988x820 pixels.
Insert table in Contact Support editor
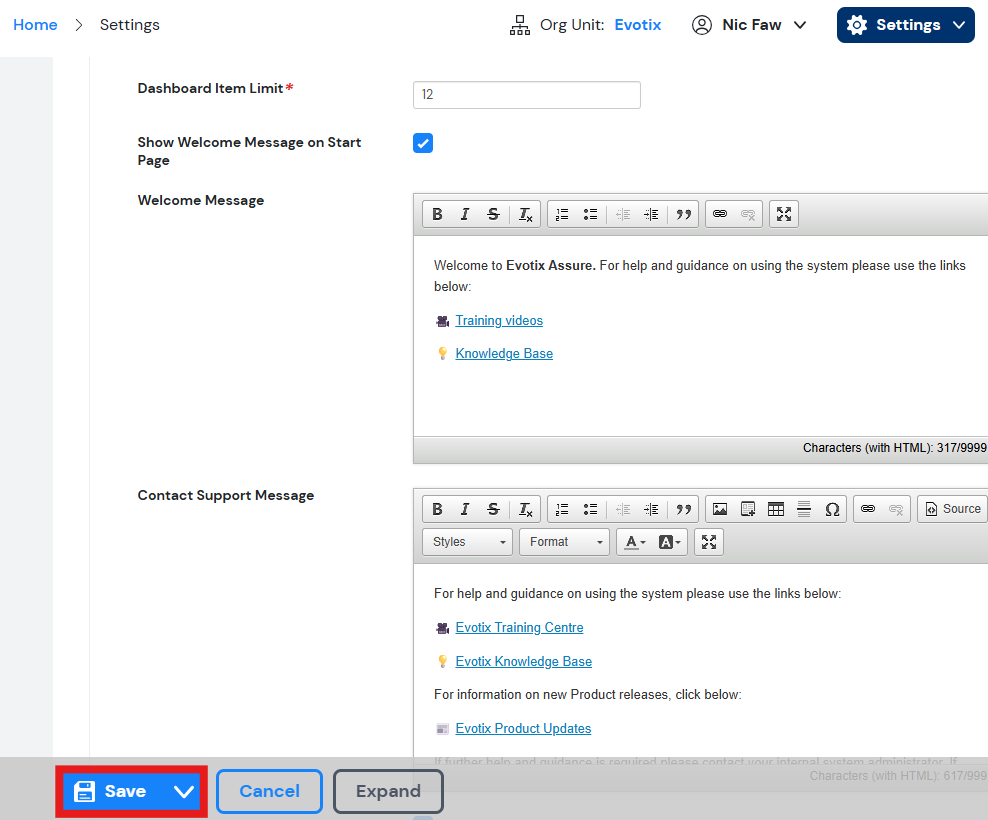point(776,509)
